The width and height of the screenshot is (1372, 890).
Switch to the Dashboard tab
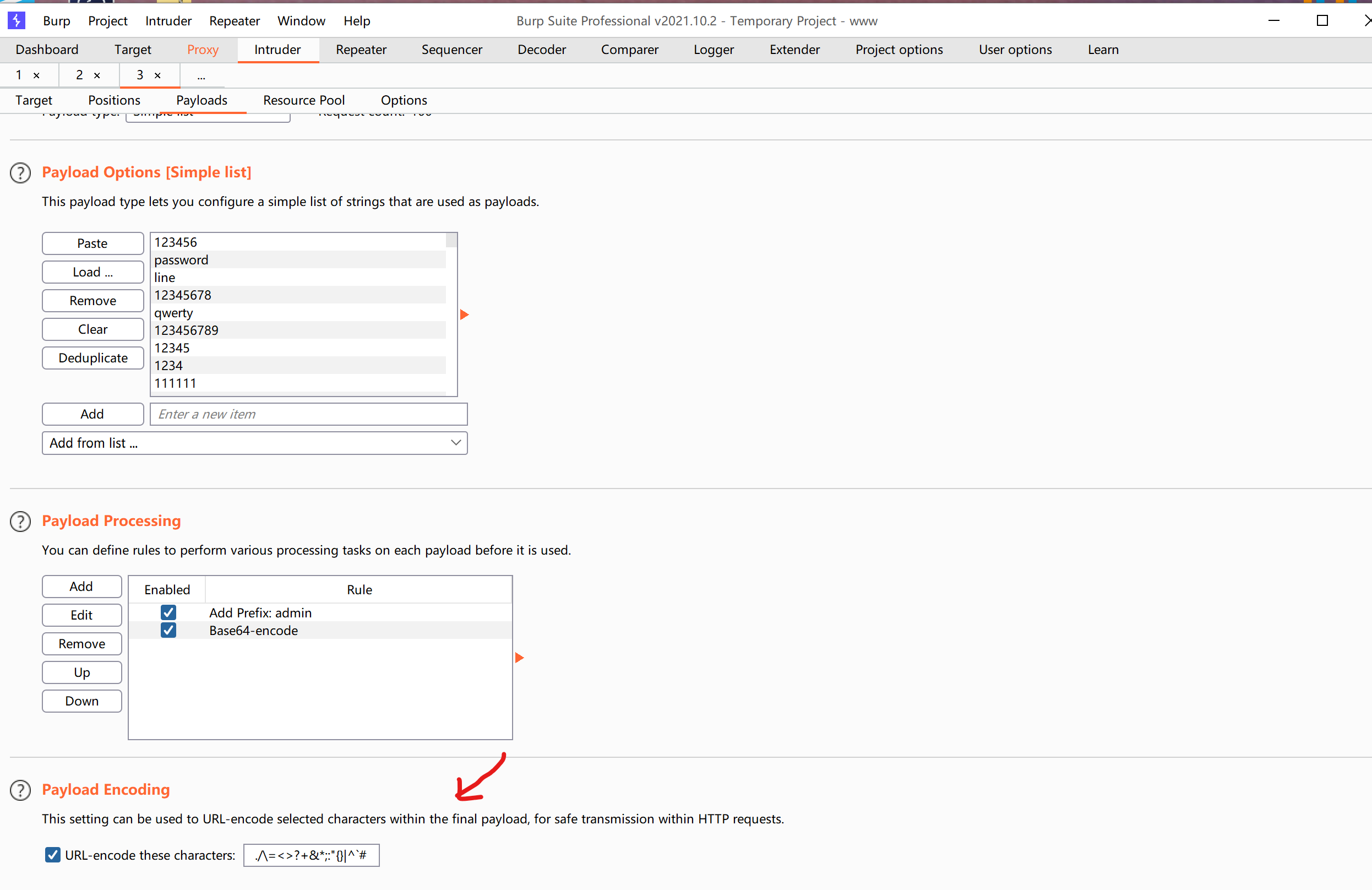47,50
